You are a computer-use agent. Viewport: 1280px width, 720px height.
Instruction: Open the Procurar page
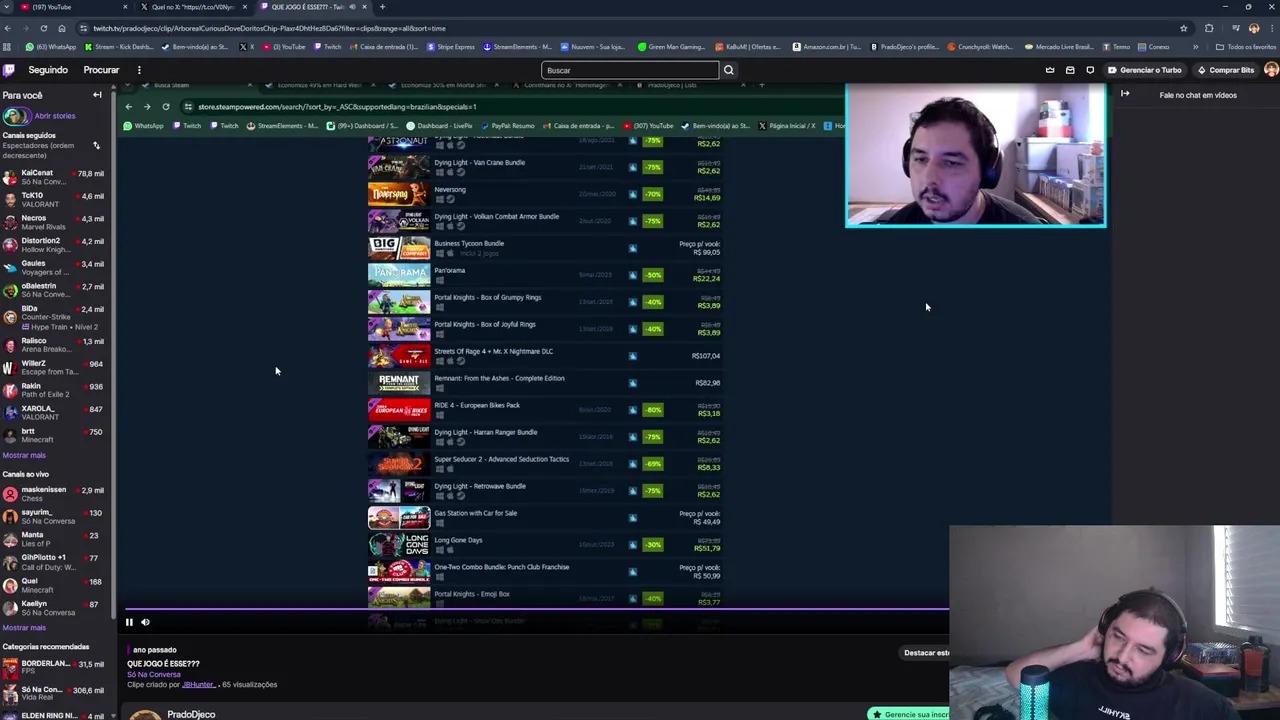[x=101, y=70]
